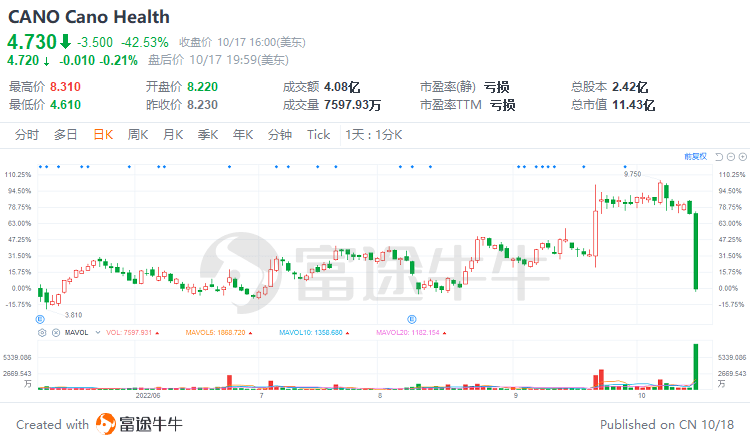The width and height of the screenshot is (750, 445).
Task: Open the earnings E marker near 3.810 low
Action: (40, 319)
